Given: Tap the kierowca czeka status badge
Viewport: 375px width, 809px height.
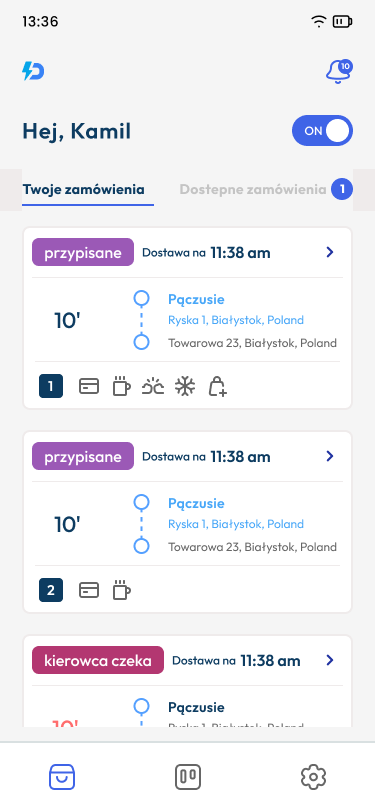Looking at the screenshot, I should (x=98, y=660).
